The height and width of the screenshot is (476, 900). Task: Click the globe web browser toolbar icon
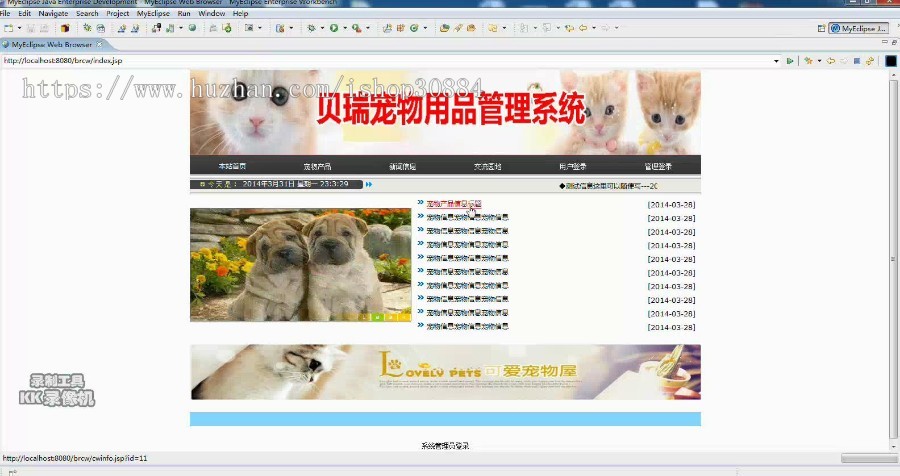pyautogui.click(x=192, y=28)
